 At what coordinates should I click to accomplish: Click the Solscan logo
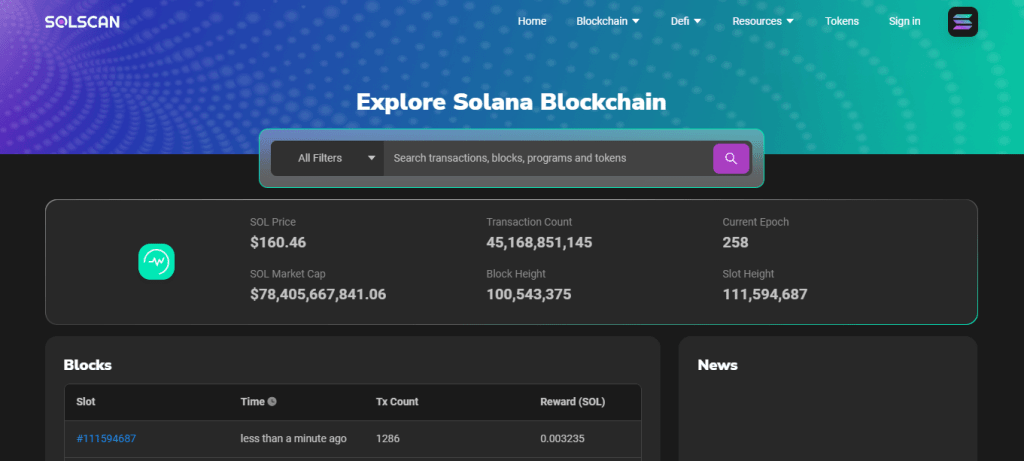tap(82, 21)
